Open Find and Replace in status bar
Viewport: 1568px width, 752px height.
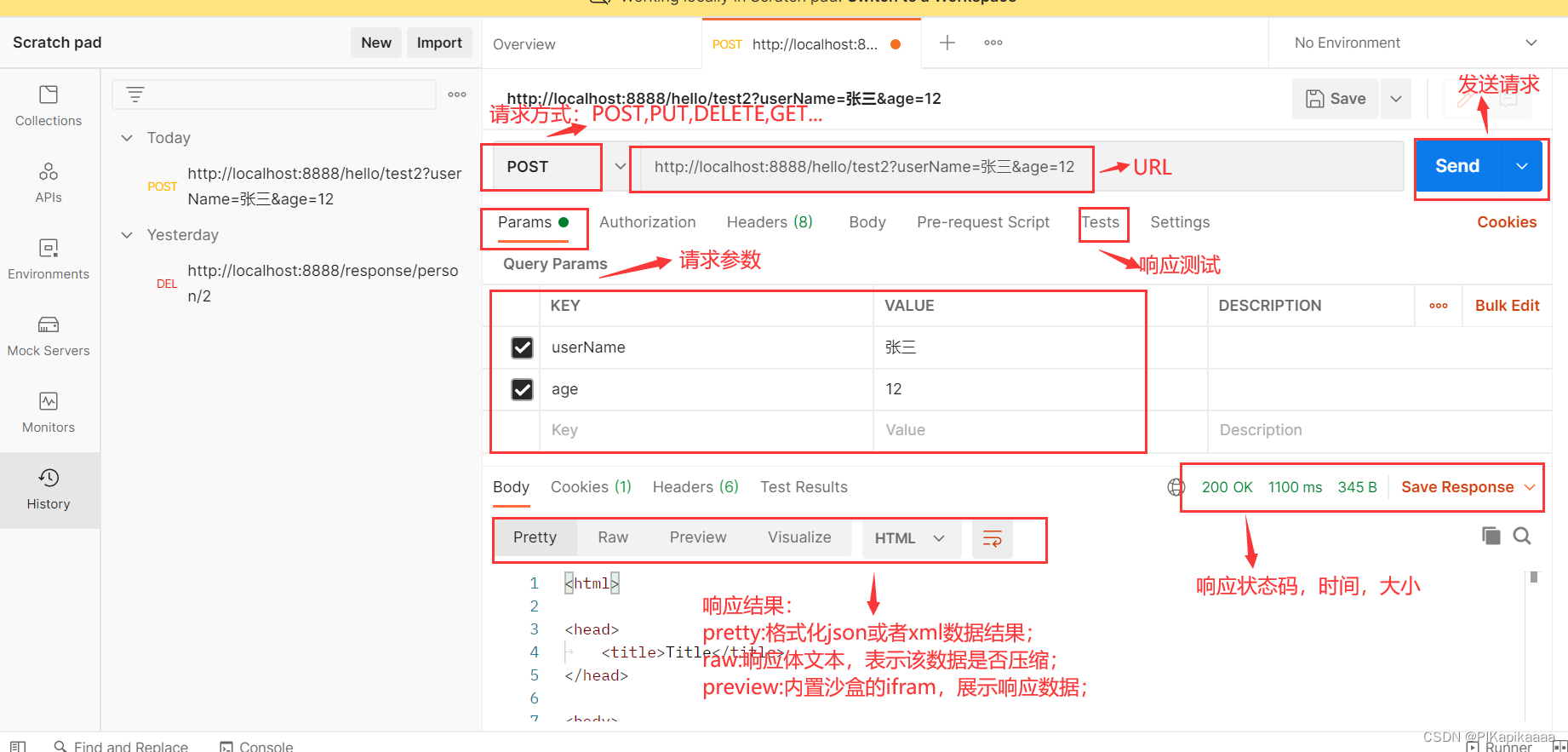point(121,746)
